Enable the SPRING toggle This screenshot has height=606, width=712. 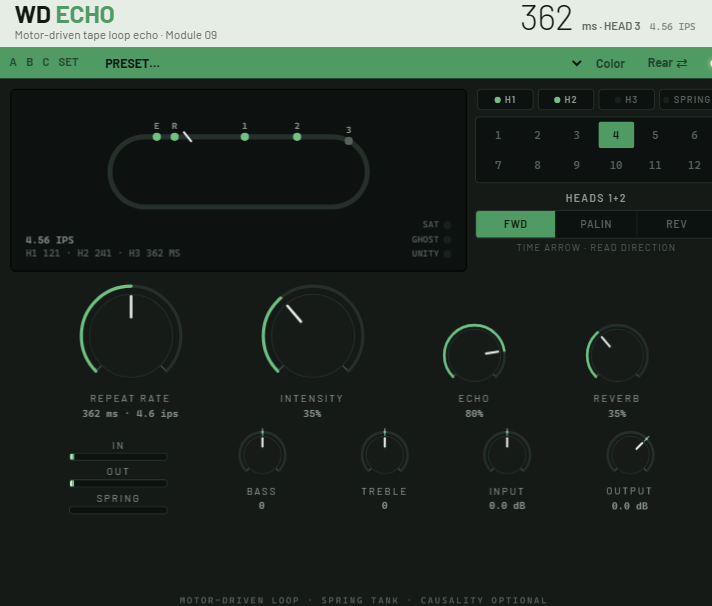[x=686, y=99]
